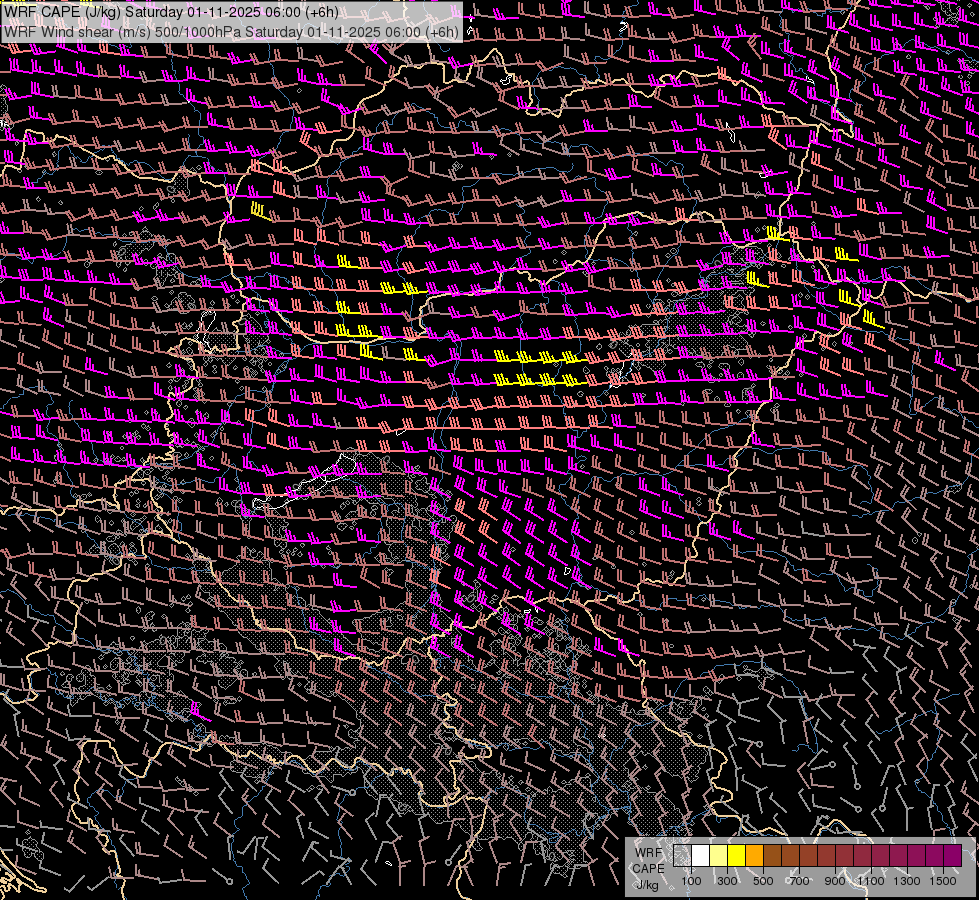This screenshot has width=979, height=900.
Task: Select the bright yellow CAPE legend swatch
Action: click(736, 855)
